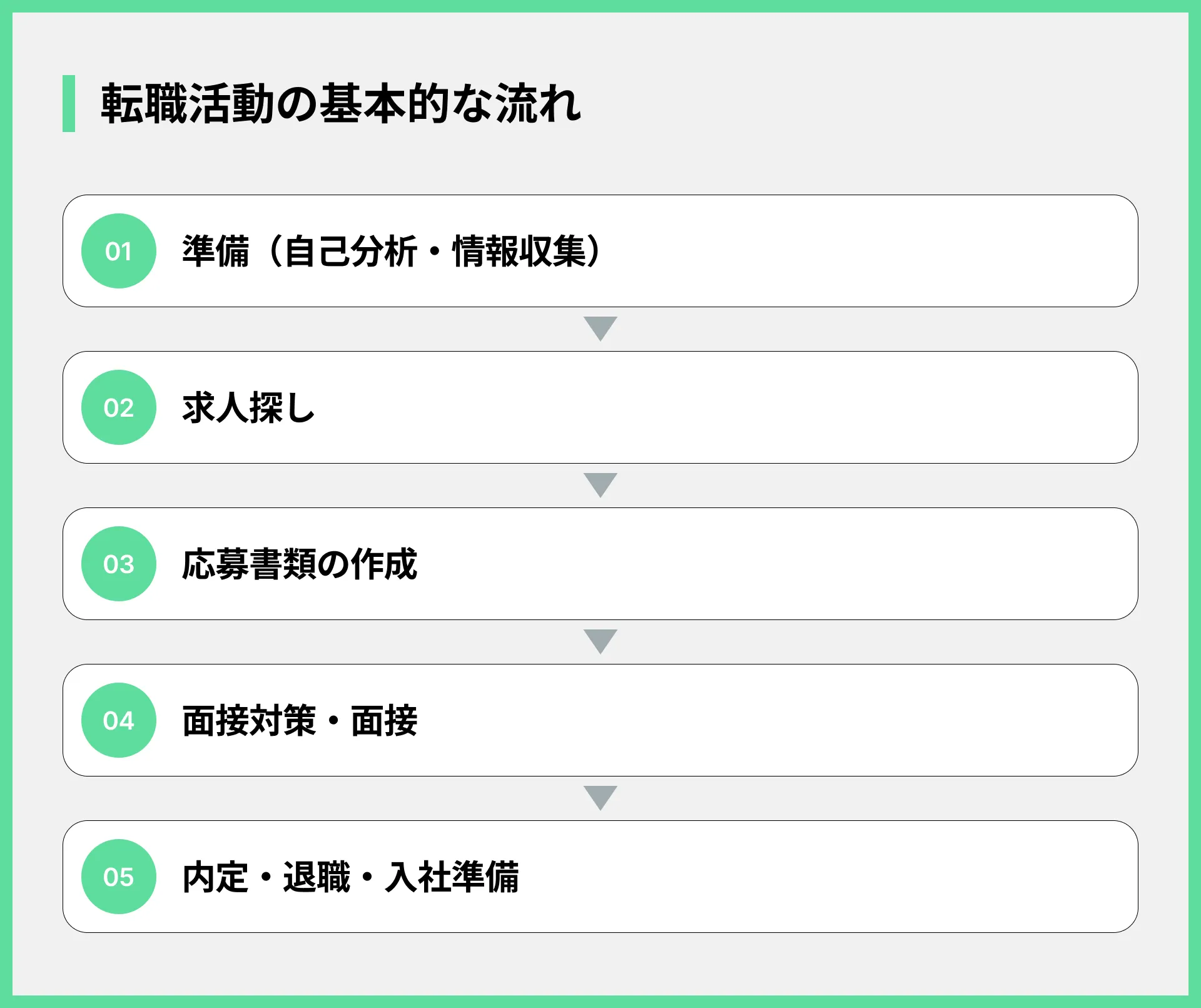
Task: Select 入社準備 in the last step
Action: pyautogui.click(x=452, y=877)
